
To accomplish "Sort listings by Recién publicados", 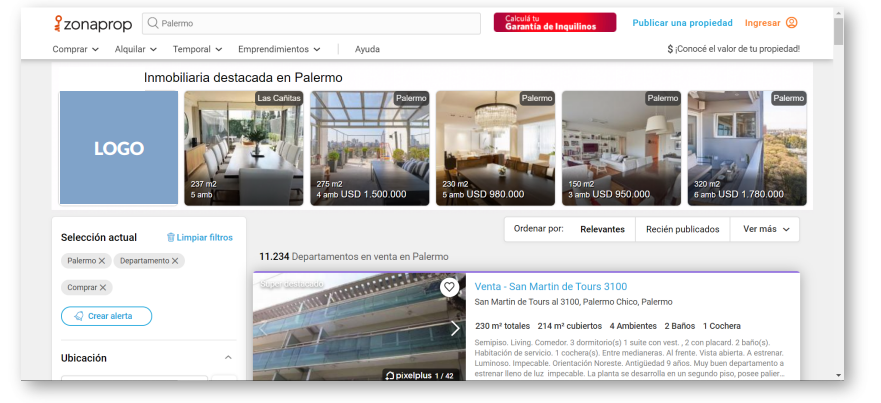I will [683, 229].
